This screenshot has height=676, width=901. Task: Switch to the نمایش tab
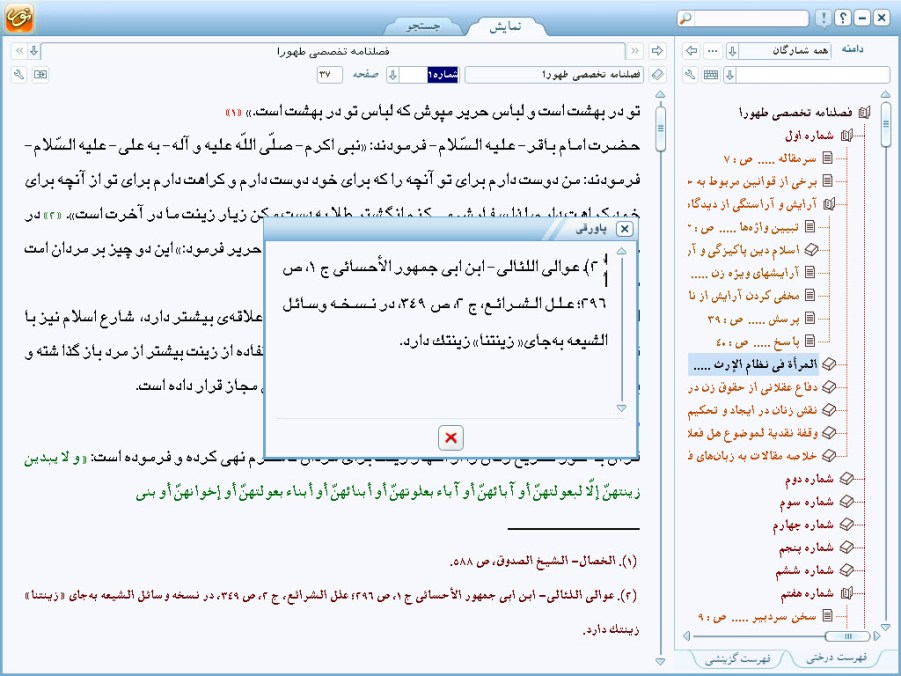click(x=505, y=26)
